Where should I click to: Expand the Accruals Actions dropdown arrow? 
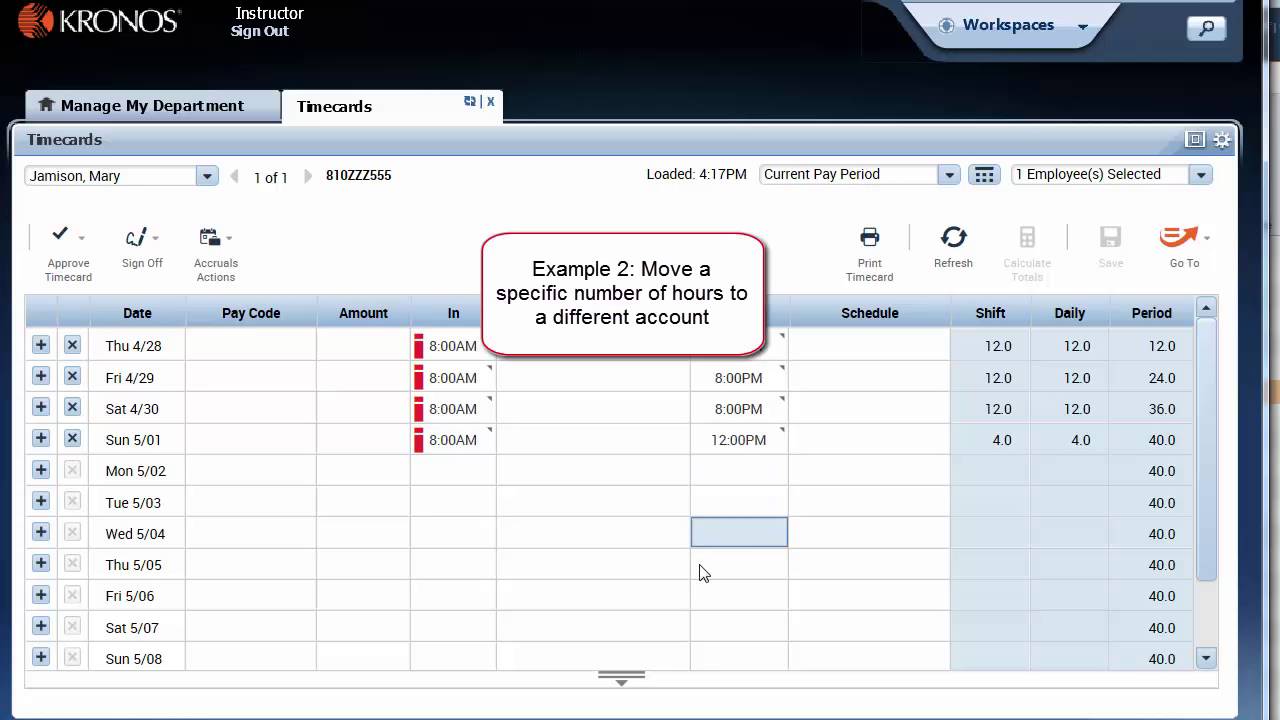pos(229,239)
